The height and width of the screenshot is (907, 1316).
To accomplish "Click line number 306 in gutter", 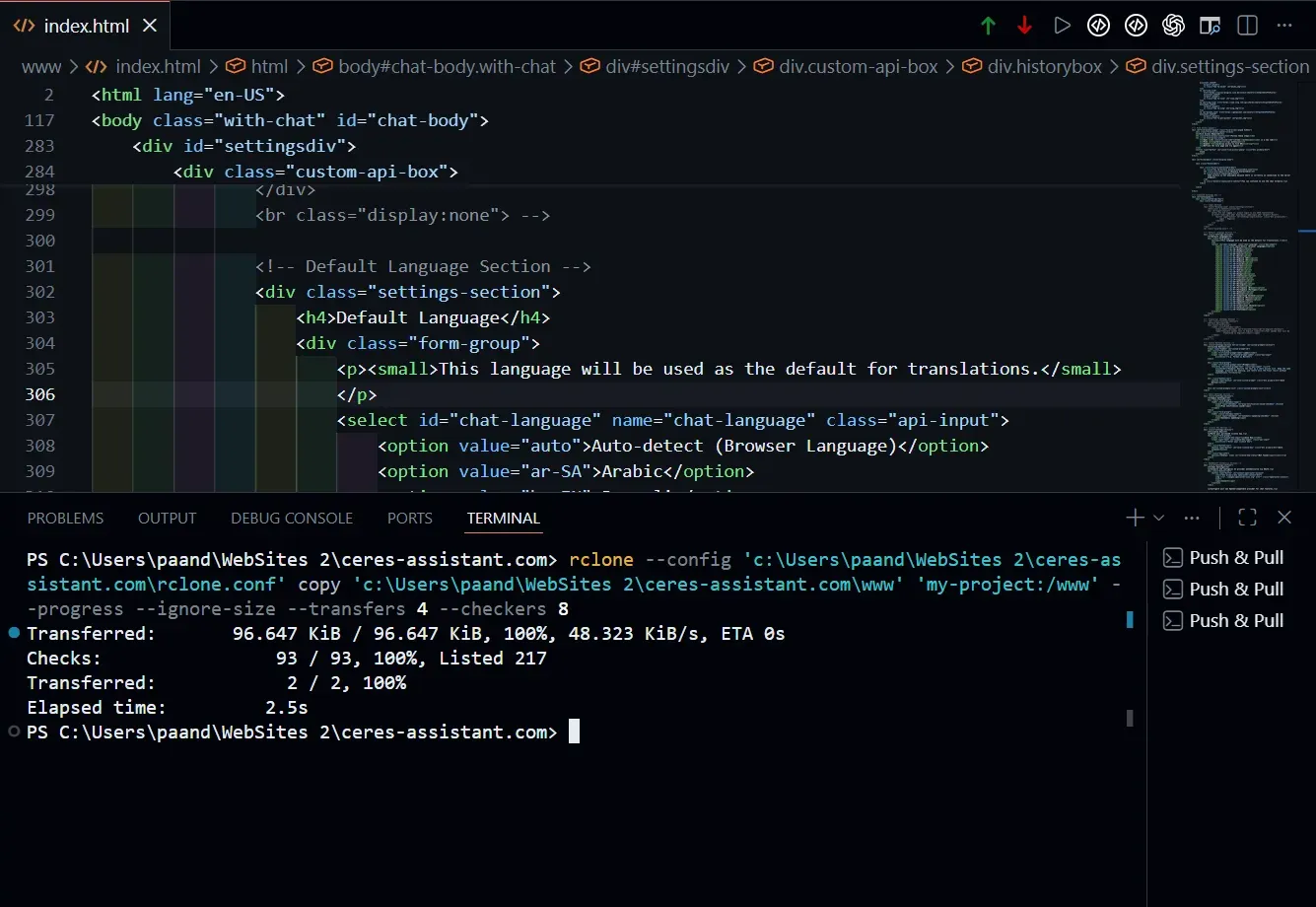I will (40, 394).
